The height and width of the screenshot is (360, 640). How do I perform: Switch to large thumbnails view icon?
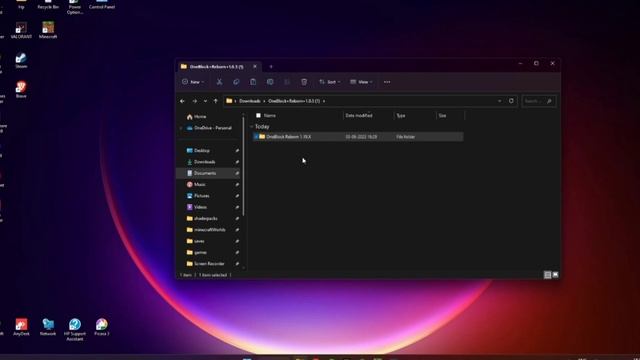point(556,275)
